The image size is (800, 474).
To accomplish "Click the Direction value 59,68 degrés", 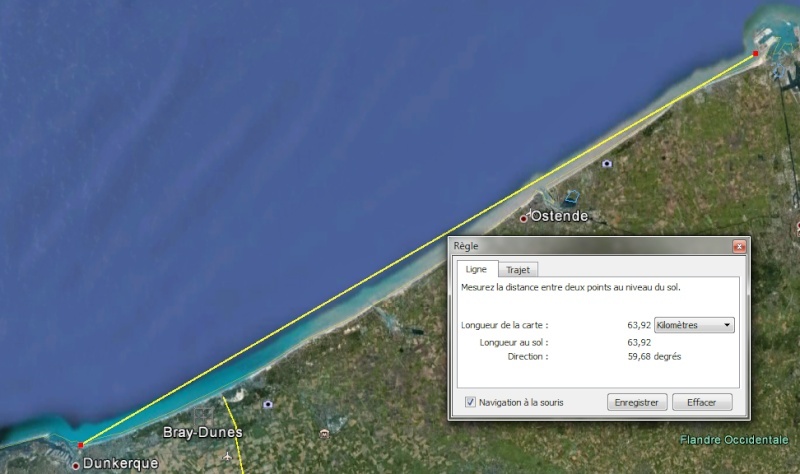I will coord(654,357).
